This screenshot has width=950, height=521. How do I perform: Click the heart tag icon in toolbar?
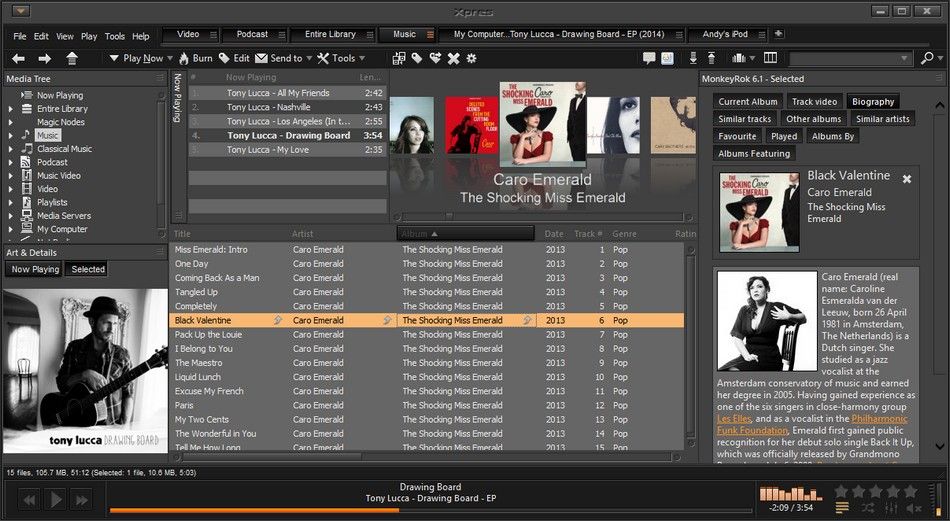coord(435,58)
